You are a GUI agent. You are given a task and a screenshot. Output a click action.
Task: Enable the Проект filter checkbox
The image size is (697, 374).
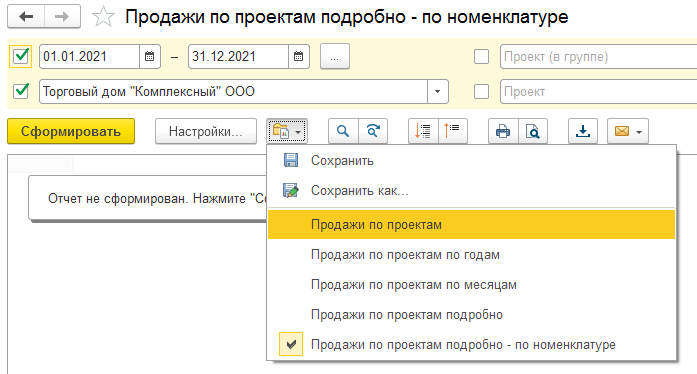(x=481, y=92)
